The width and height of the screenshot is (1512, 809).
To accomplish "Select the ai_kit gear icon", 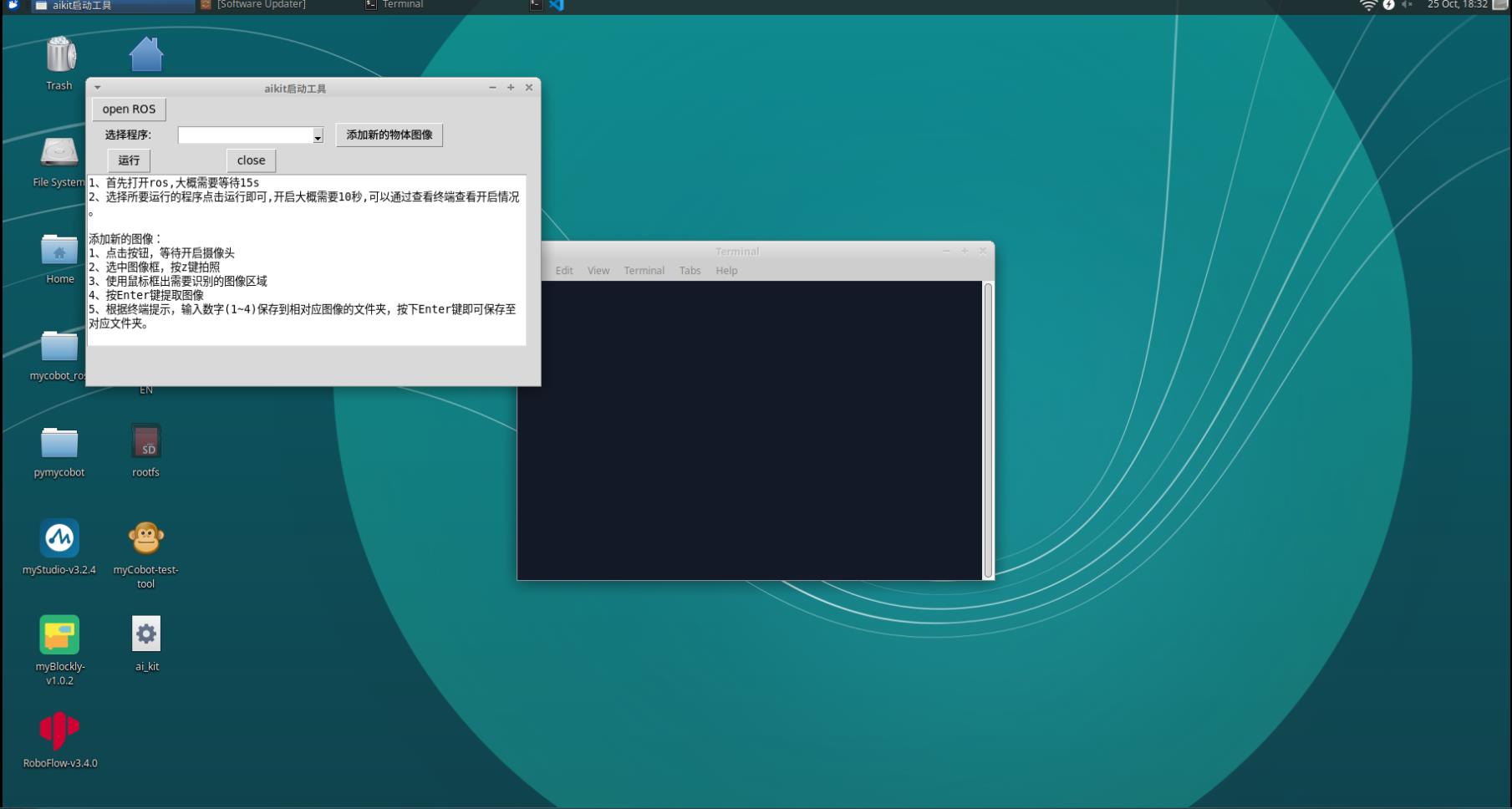I will tap(146, 635).
